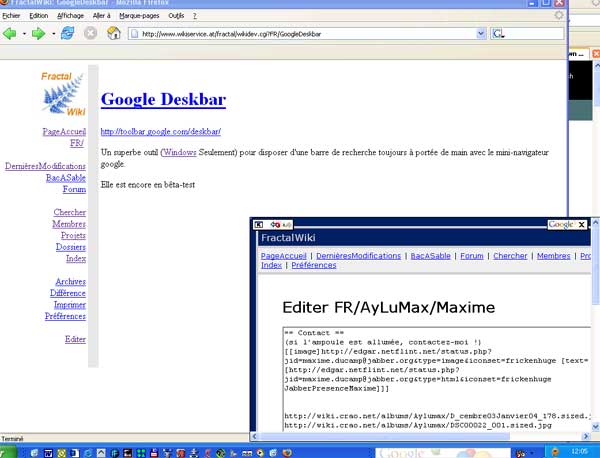Open the Forward button history dropdown arrow
The image size is (600, 458).
click(x=52, y=34)
